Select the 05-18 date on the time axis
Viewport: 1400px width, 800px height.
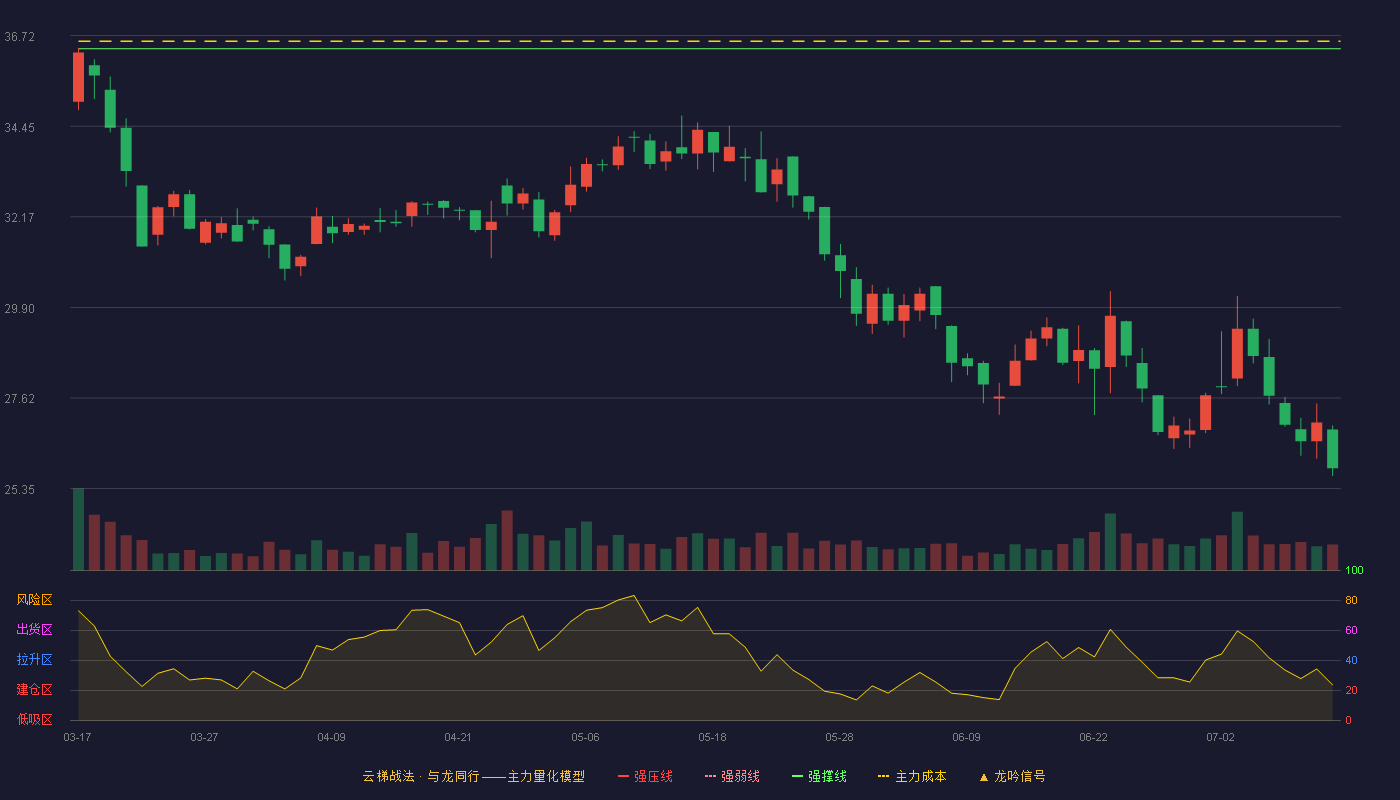712,737
